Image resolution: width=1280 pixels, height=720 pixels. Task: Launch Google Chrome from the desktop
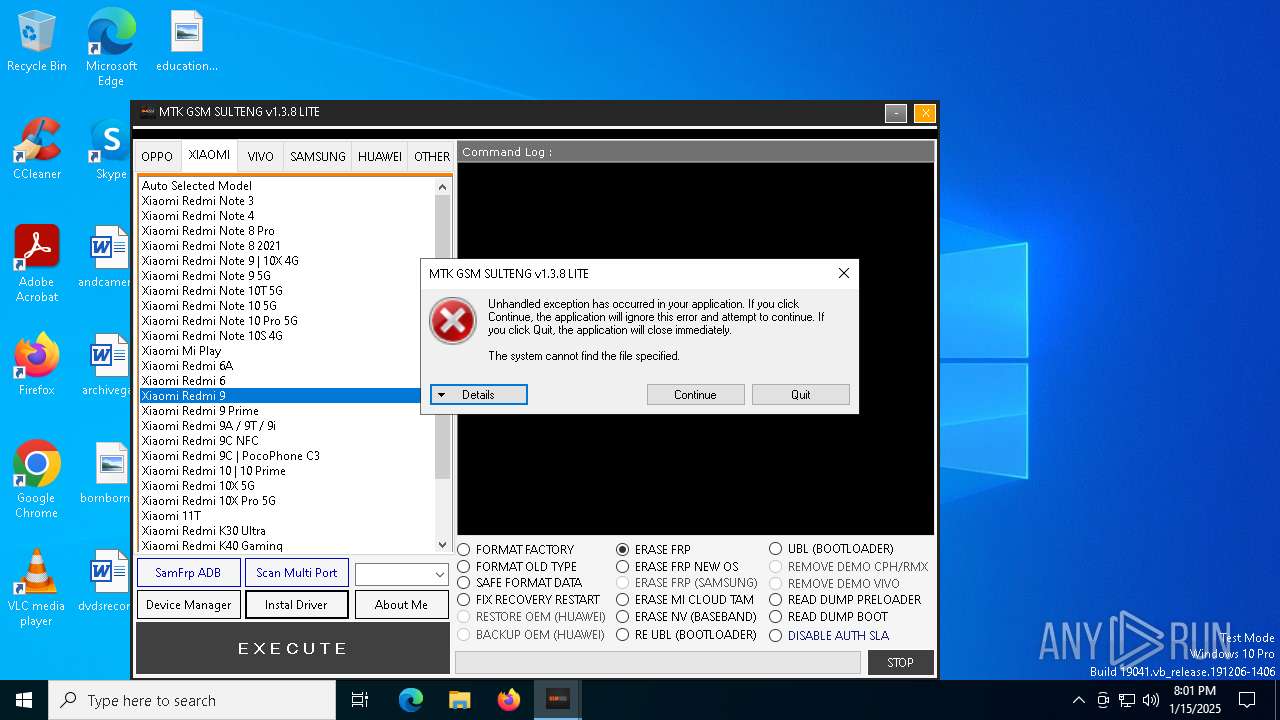[37, 479]
